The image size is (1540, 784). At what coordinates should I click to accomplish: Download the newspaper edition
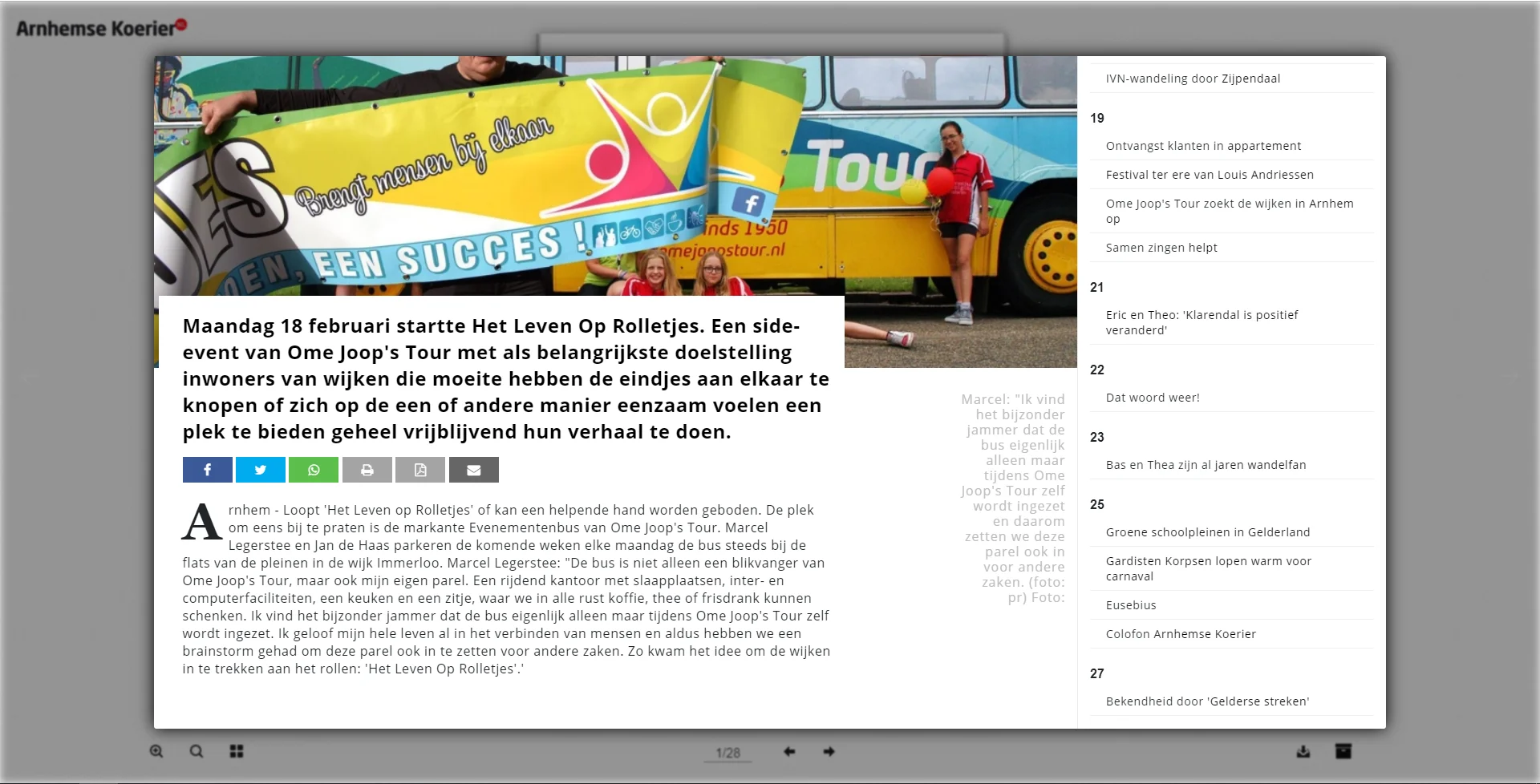[1304, 751]
